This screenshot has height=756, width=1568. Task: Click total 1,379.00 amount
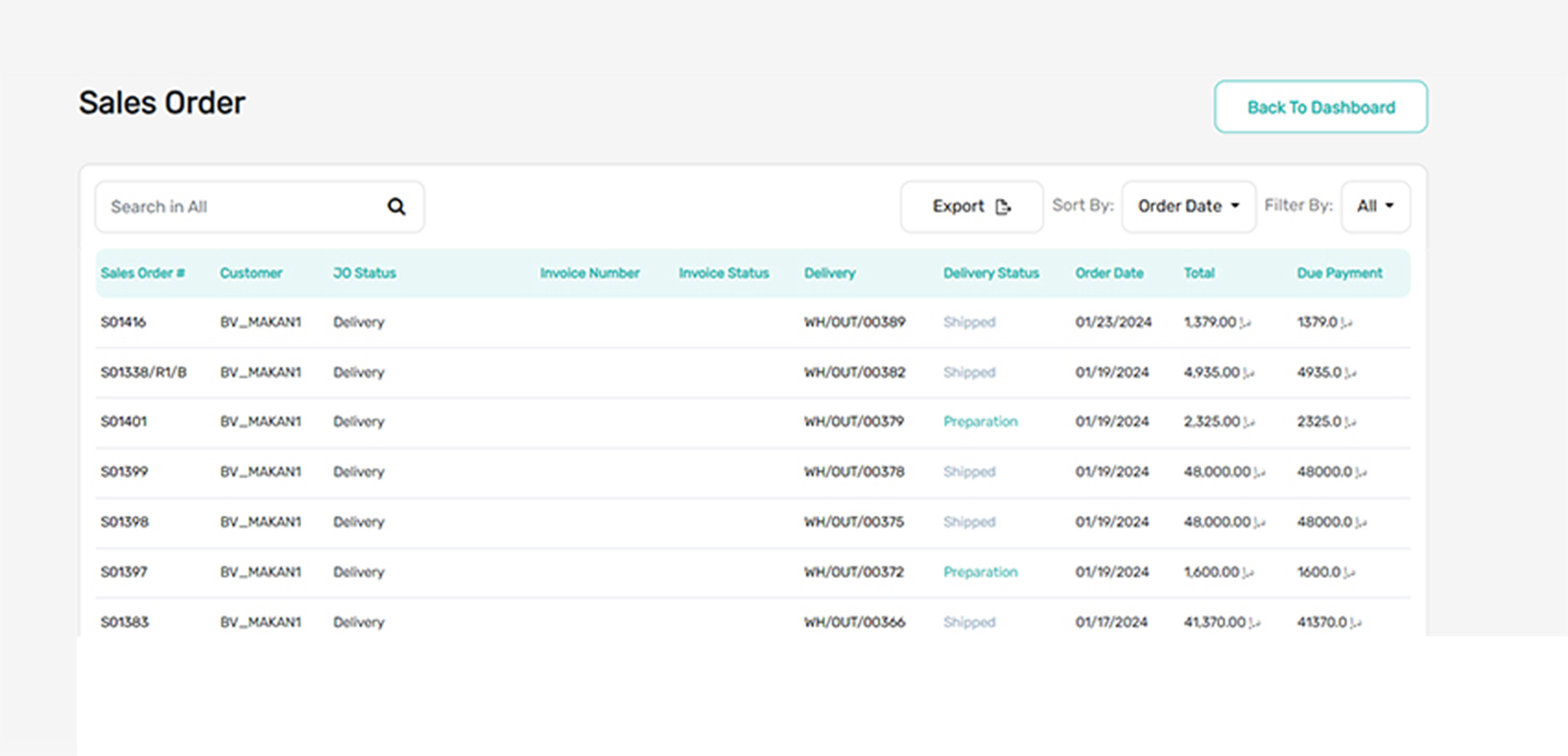coord(1218,322)
